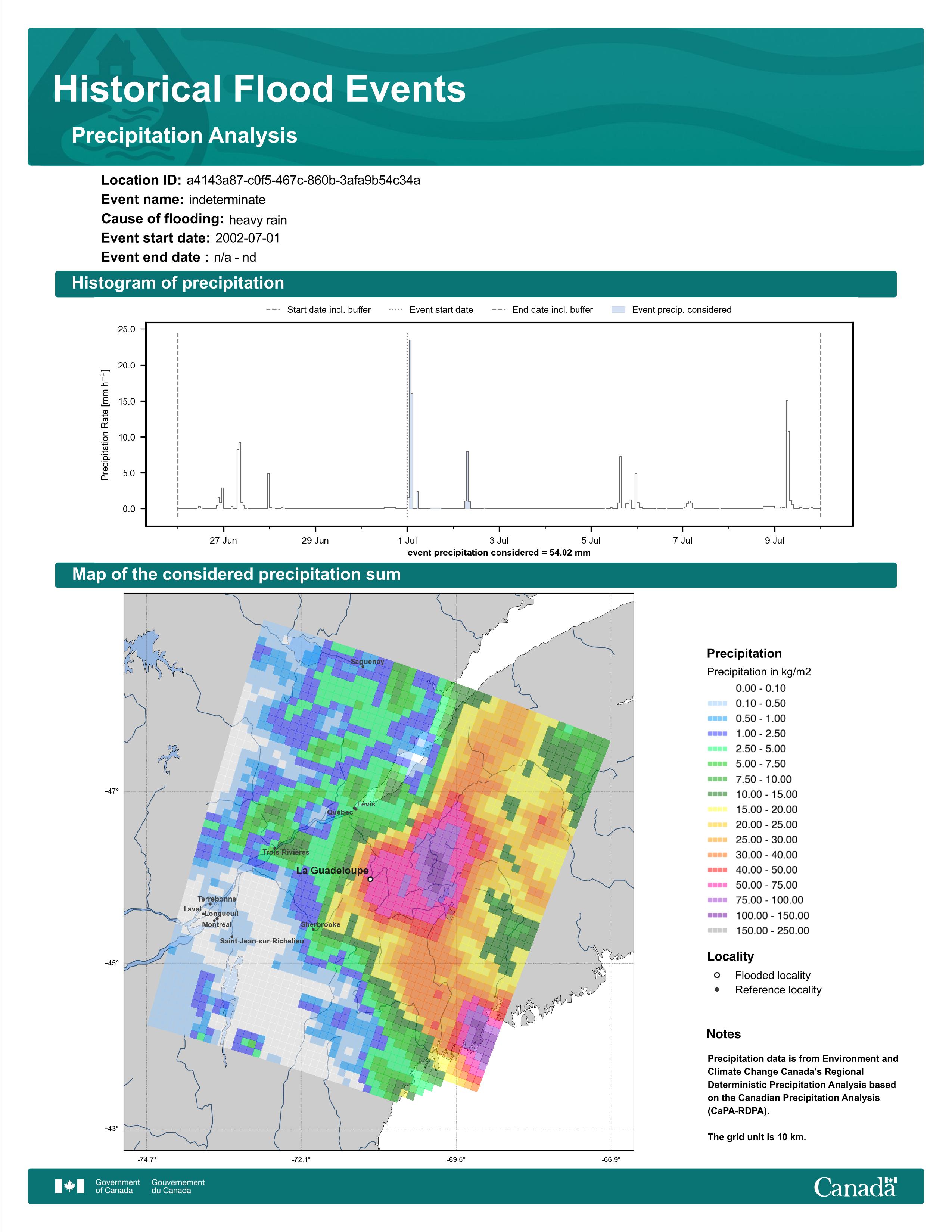Click the 100.00 - 150.00 purple swatch
952x1232 pixels.
tap(717, 915)
